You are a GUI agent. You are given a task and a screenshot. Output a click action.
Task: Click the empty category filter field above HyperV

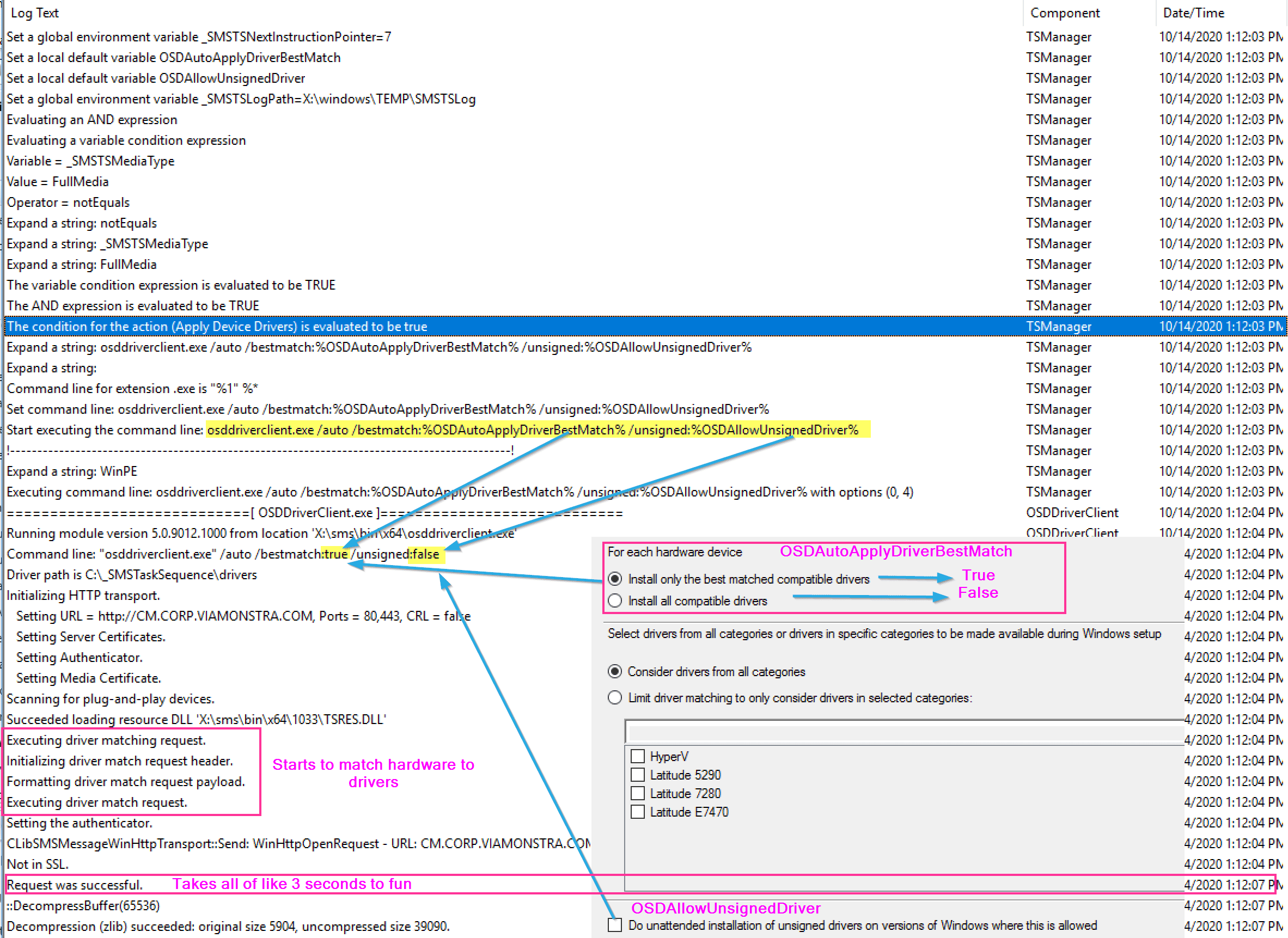click(903, 732)
